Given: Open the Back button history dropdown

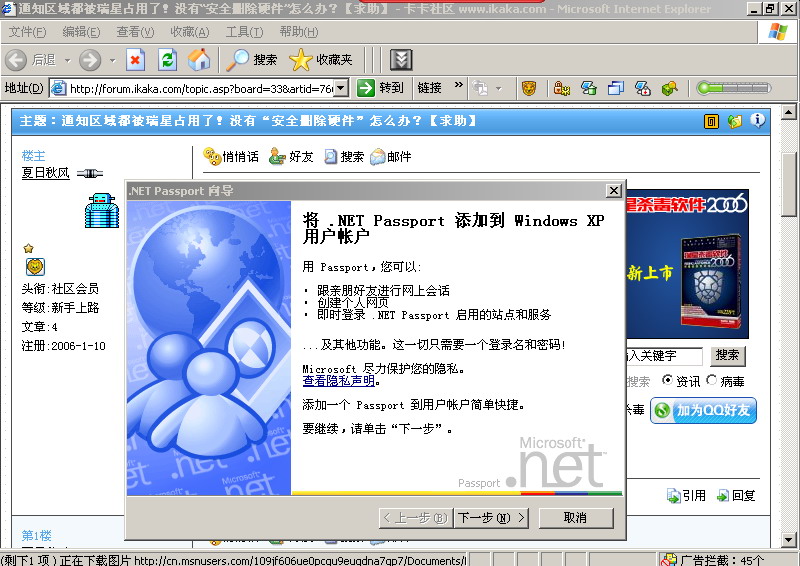Looking at the screenshot, I should click(67, 61).
